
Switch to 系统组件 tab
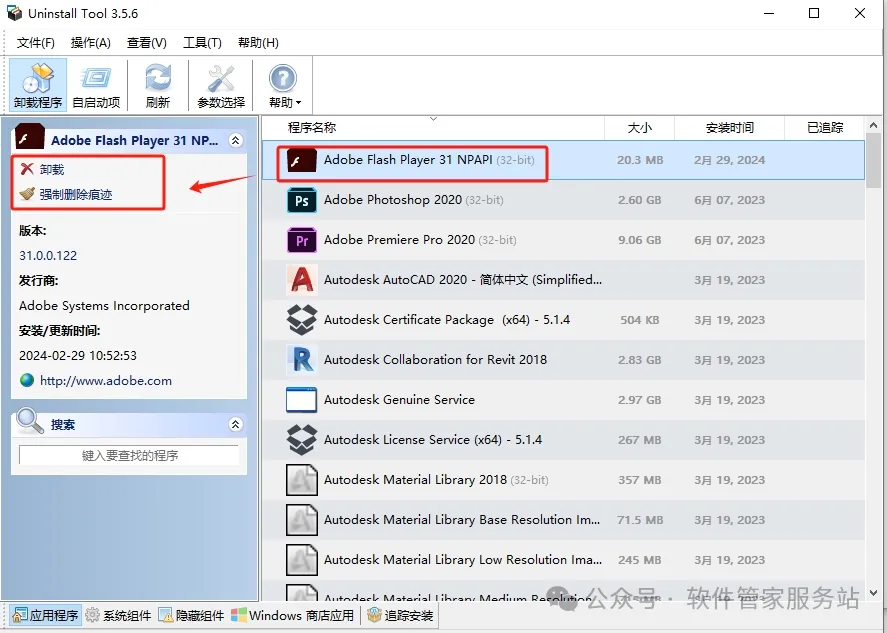[118, 615]
